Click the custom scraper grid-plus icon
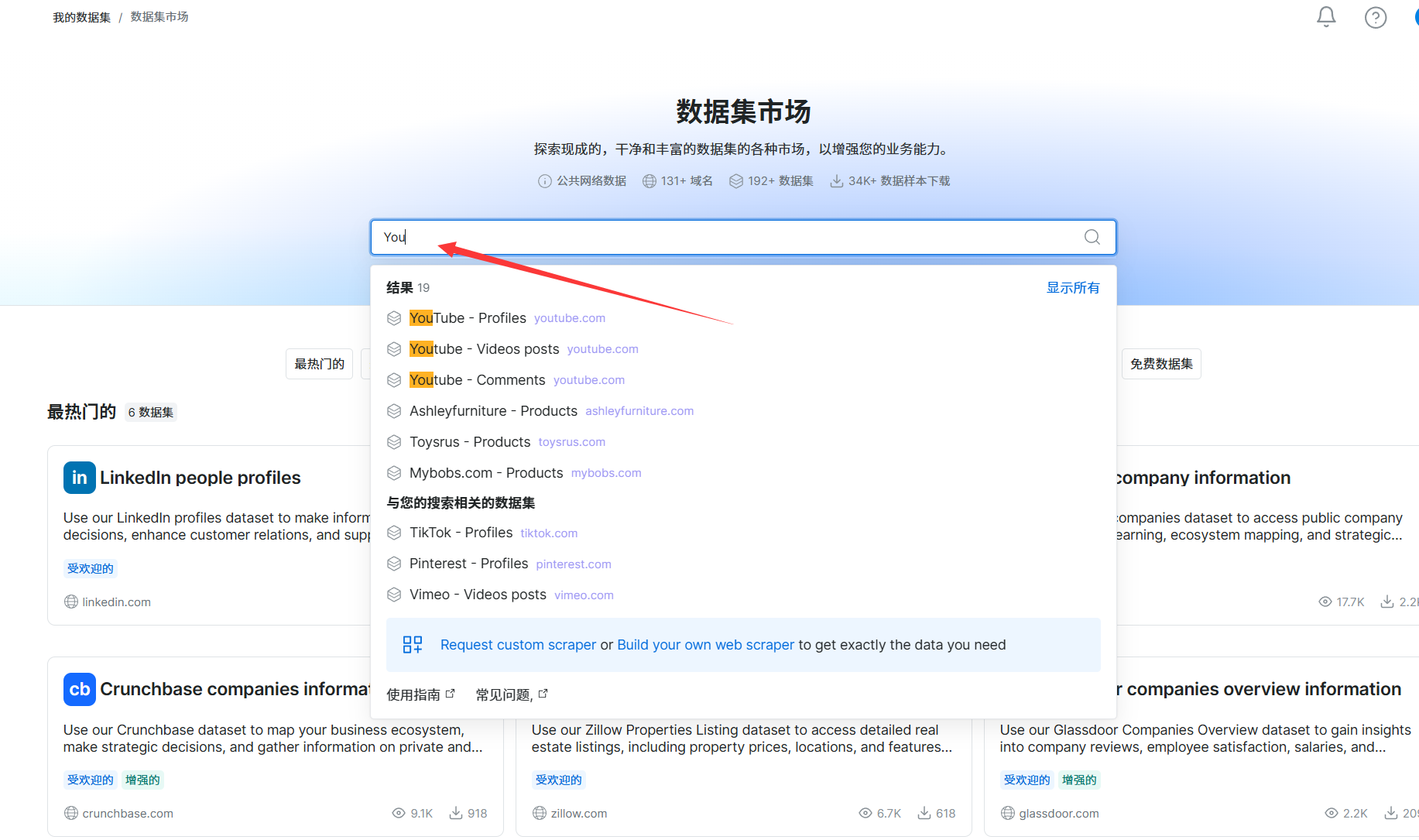This screenshot has width=1419, height=840. 413,645
